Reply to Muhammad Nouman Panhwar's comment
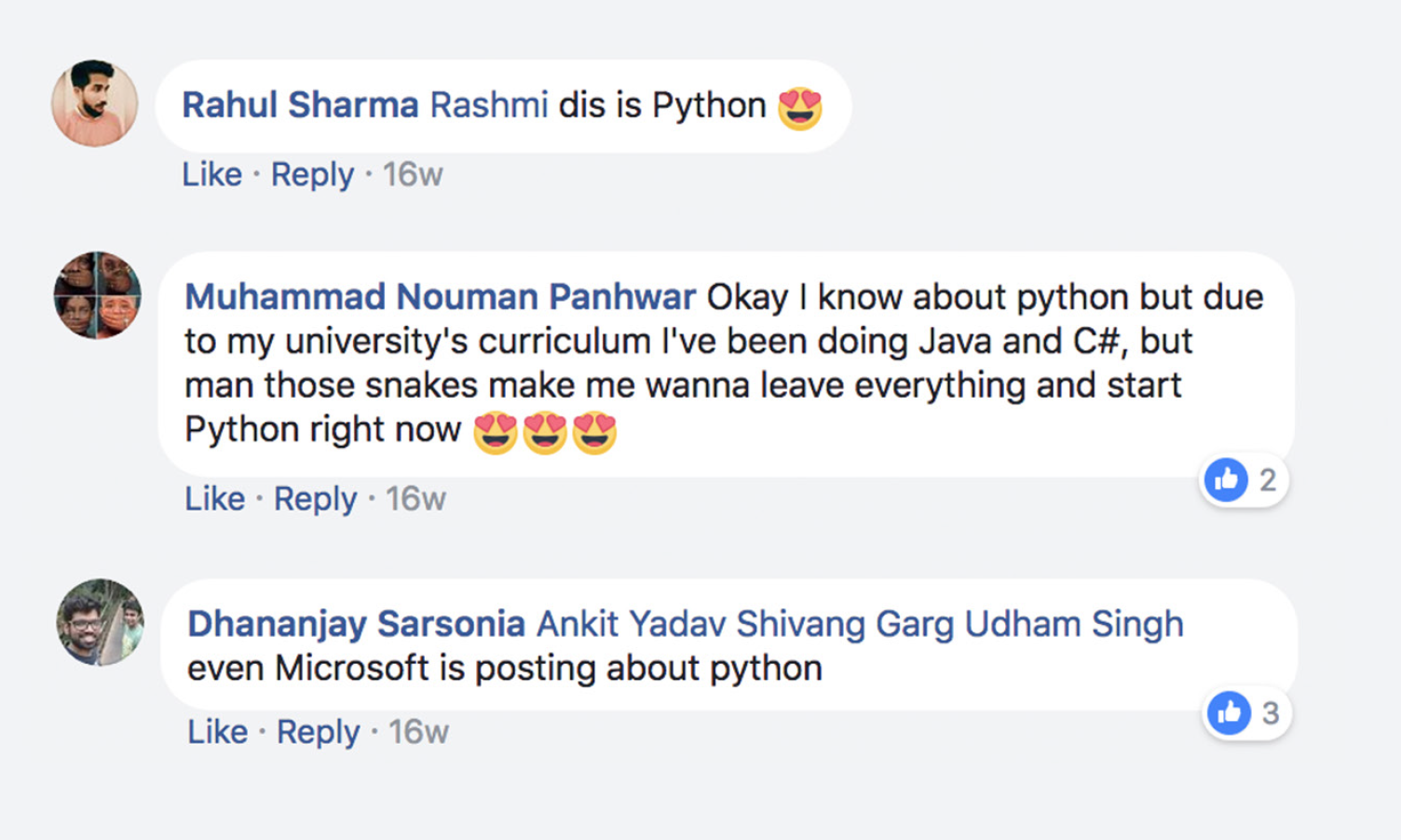1401x840 pixels. [315, 499]
